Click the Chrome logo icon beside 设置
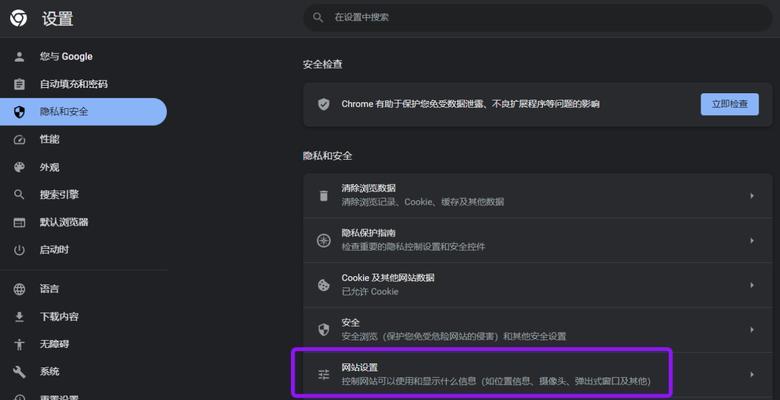 [19, 18]
